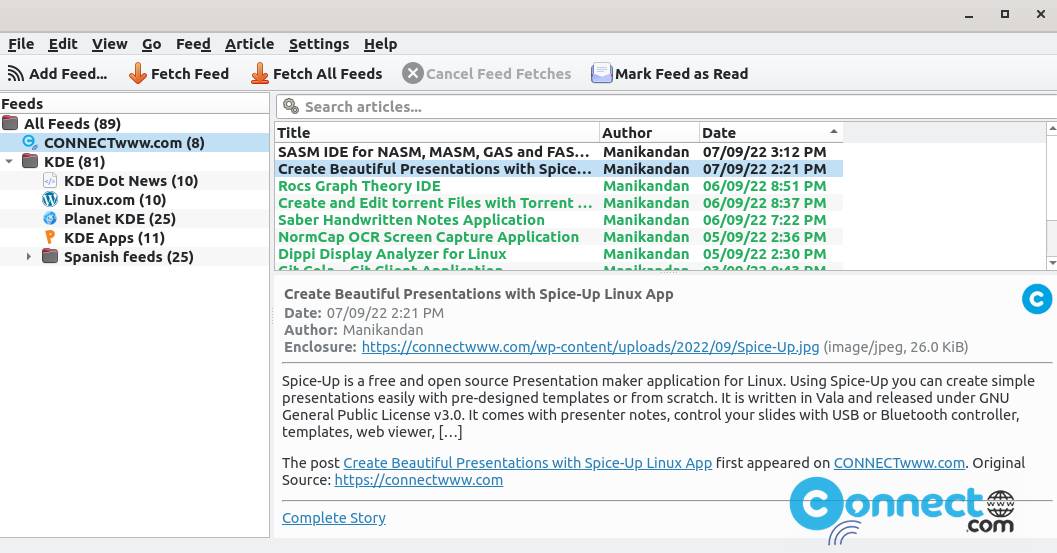This screenshot has width=1057, height=553.
Task: Select KDE (81) folder label
Action: point(74,162)
